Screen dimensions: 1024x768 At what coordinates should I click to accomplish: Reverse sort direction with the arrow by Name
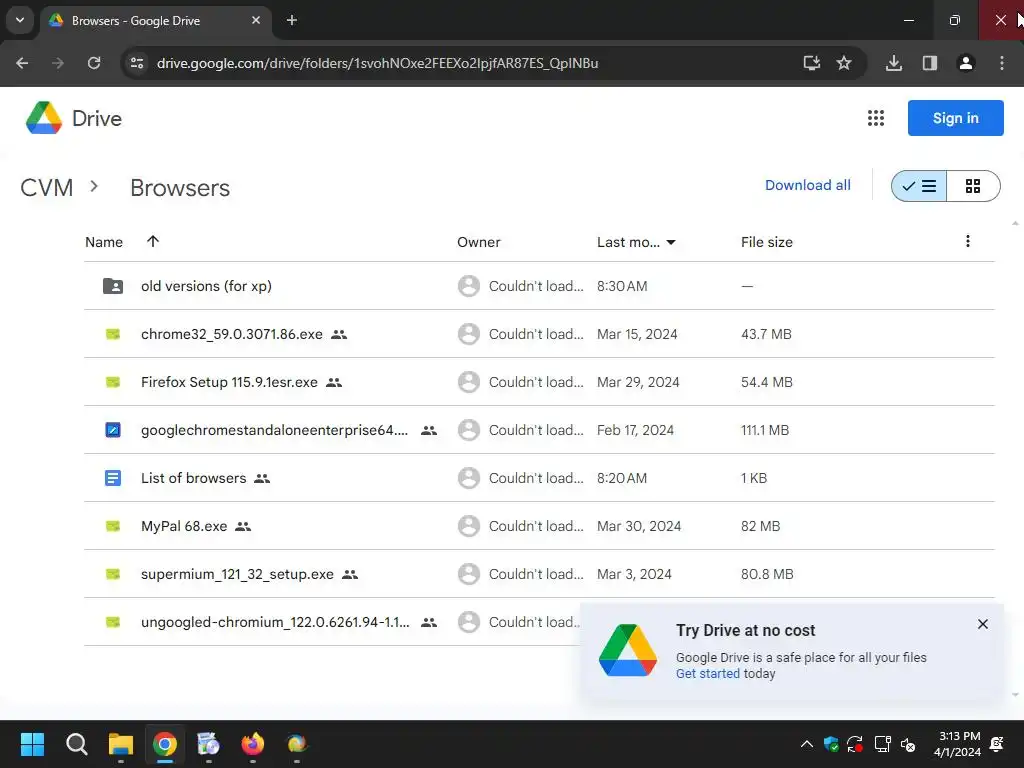pos(153,242)
